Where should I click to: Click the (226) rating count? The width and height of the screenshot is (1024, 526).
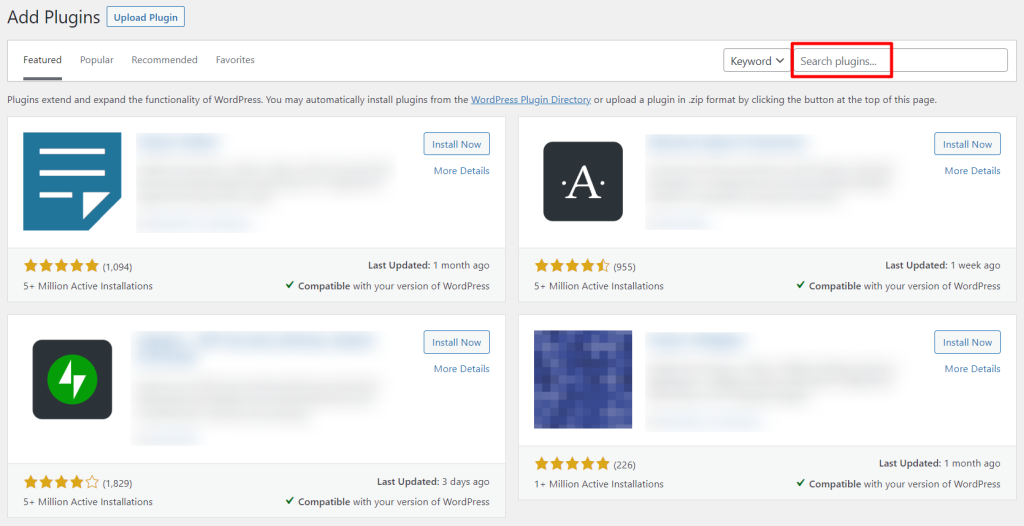[x=624, y=465]
